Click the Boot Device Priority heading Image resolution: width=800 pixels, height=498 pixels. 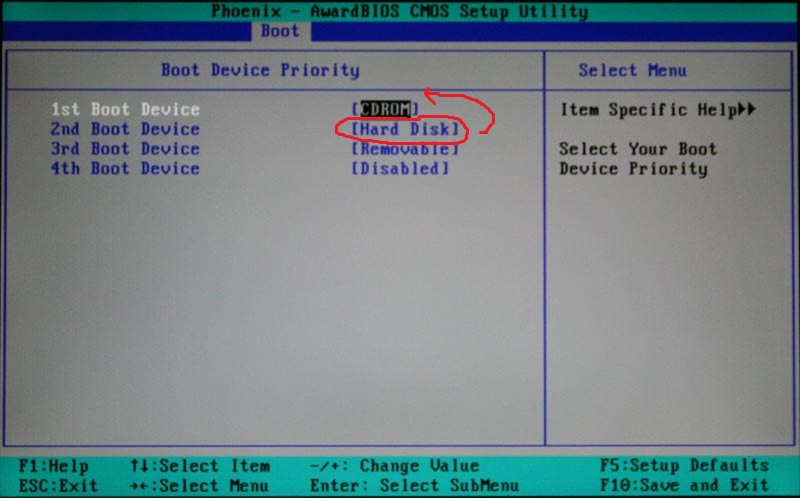[260, 70]
